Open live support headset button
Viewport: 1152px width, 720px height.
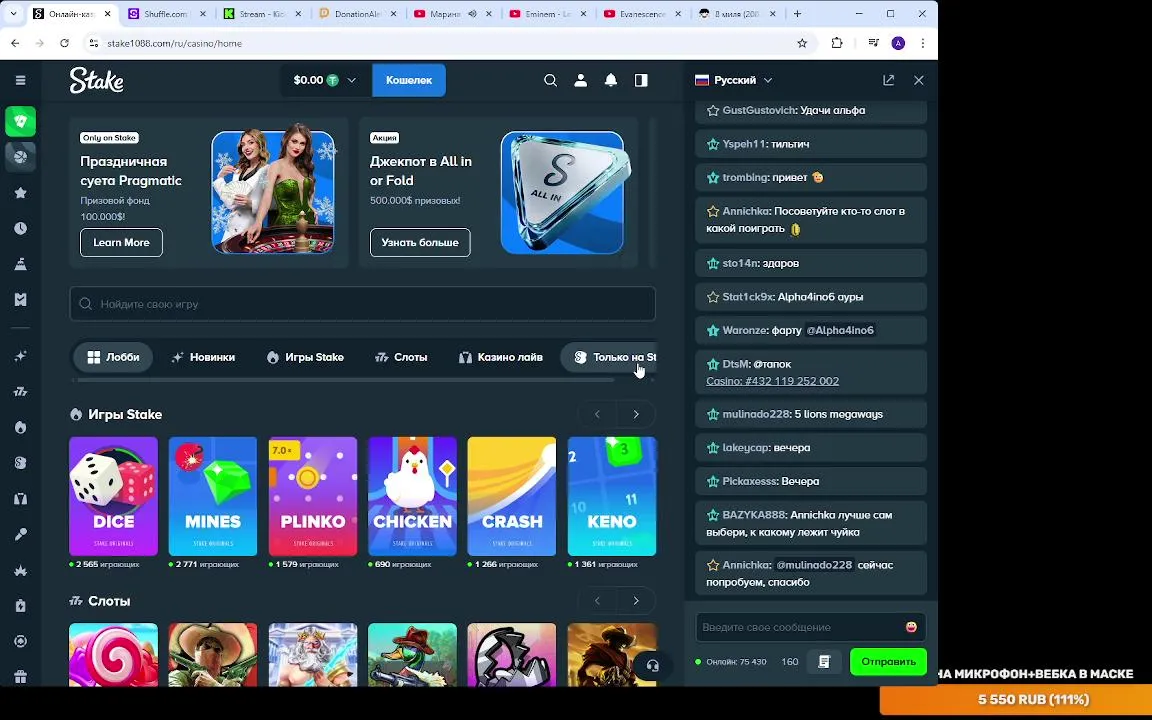(652, 666)
